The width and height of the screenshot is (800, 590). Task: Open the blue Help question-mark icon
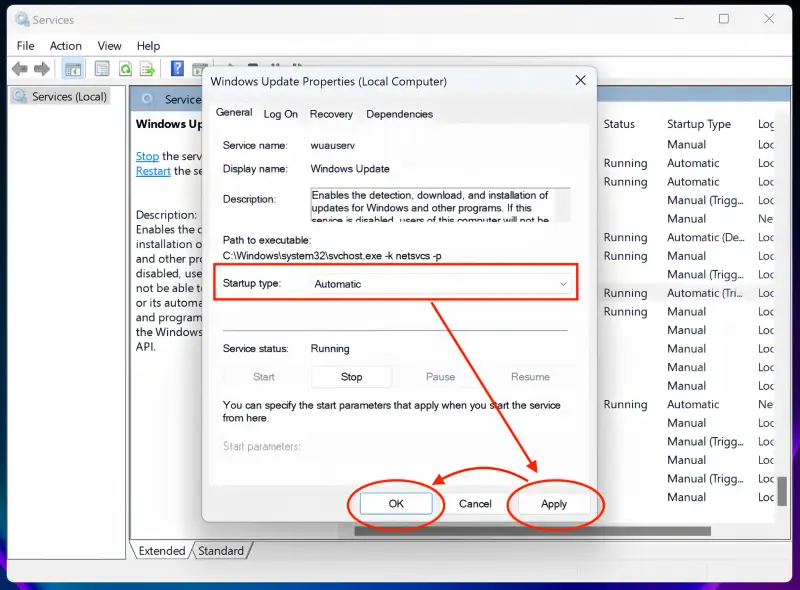pyautogui.click(x=177, y=68)
